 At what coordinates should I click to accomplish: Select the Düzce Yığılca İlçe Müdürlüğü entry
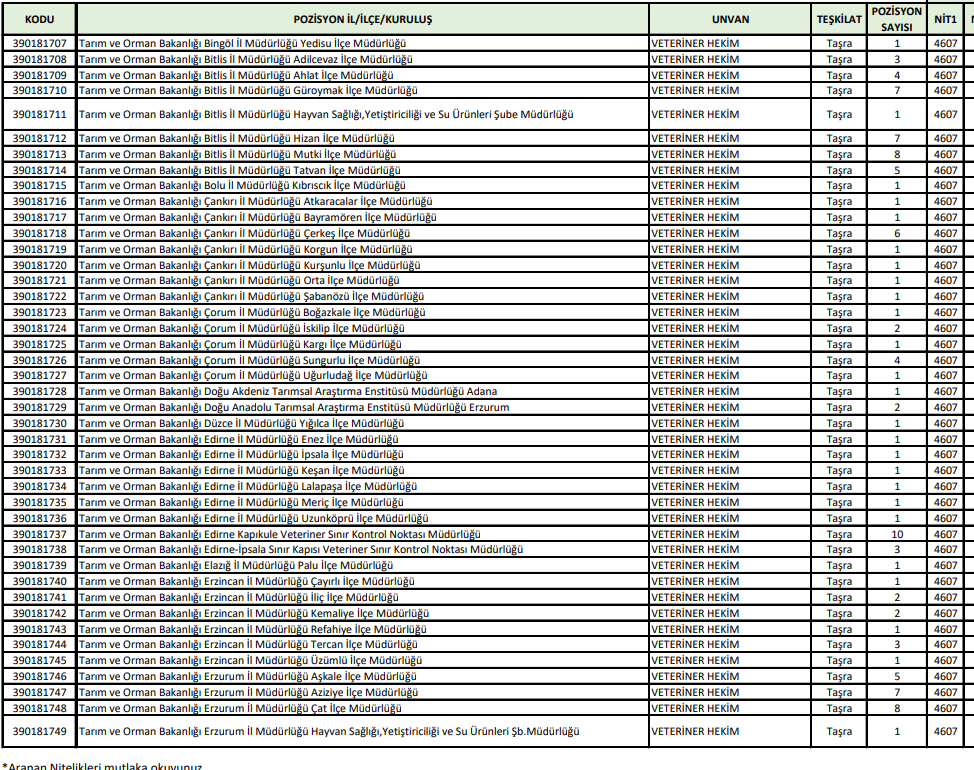click(241, 424)
